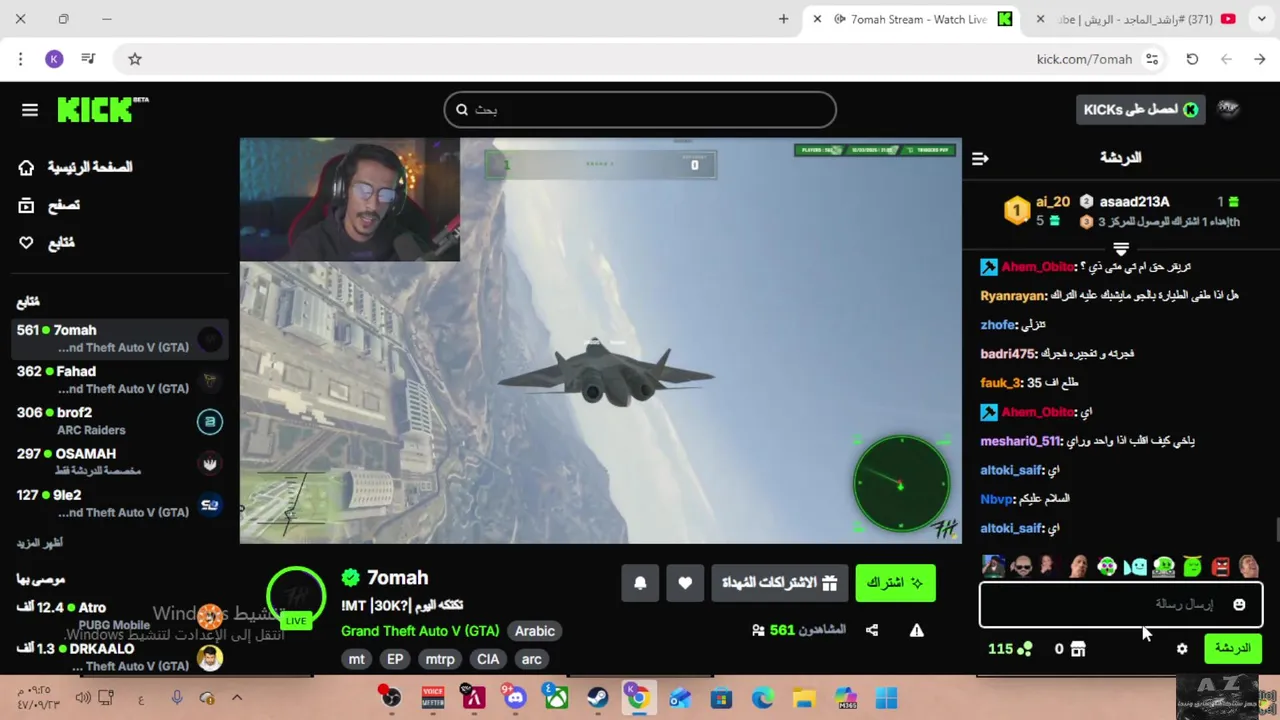Expand the chat leaderboard dropdown arrow
Image resolution: width=1280 pixels, height=720 pixels.
point(1121,248)
